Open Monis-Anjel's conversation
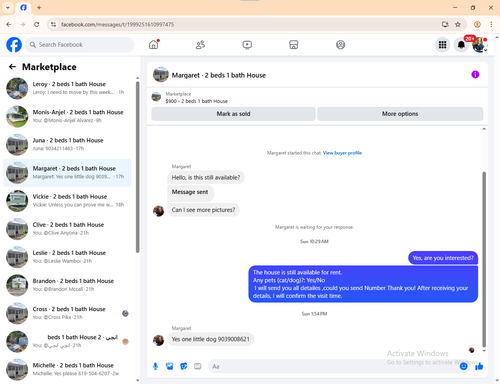Screen dimensions: 500x384 (68, 116)
